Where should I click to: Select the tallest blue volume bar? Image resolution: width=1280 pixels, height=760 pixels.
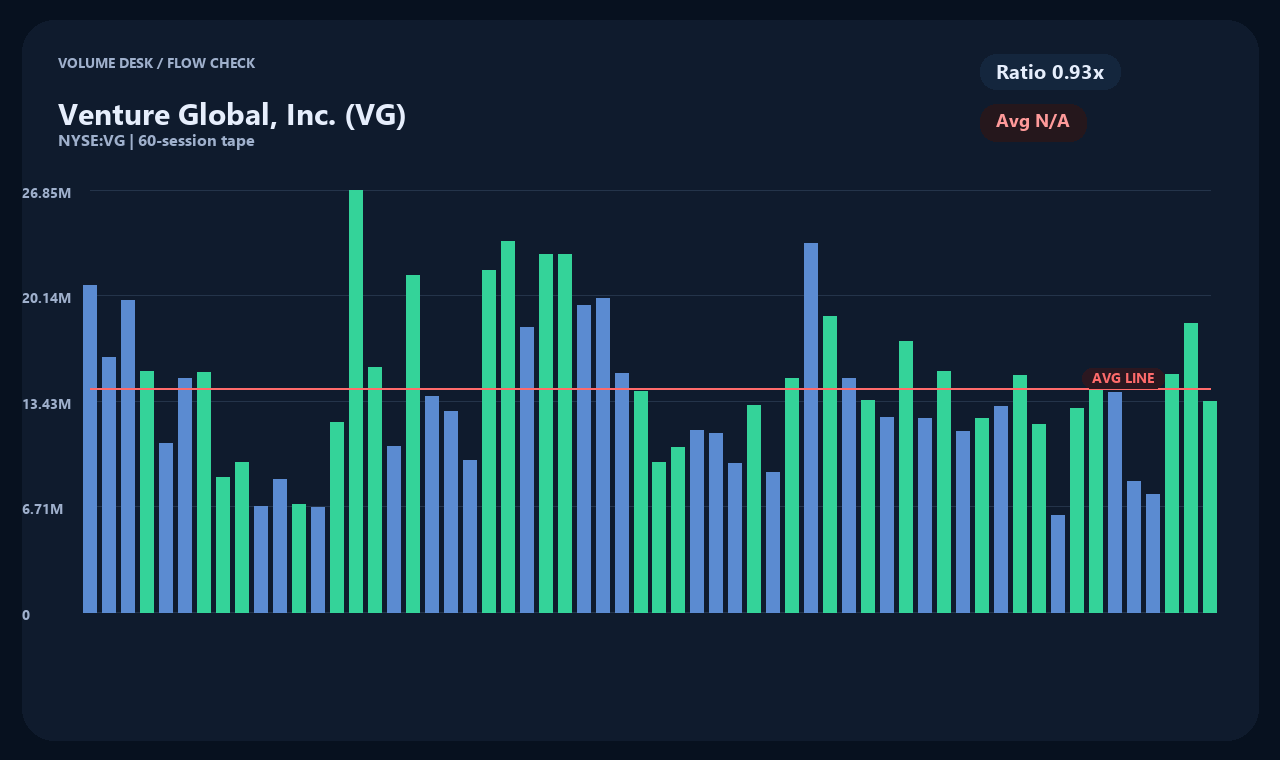point(811,428)
